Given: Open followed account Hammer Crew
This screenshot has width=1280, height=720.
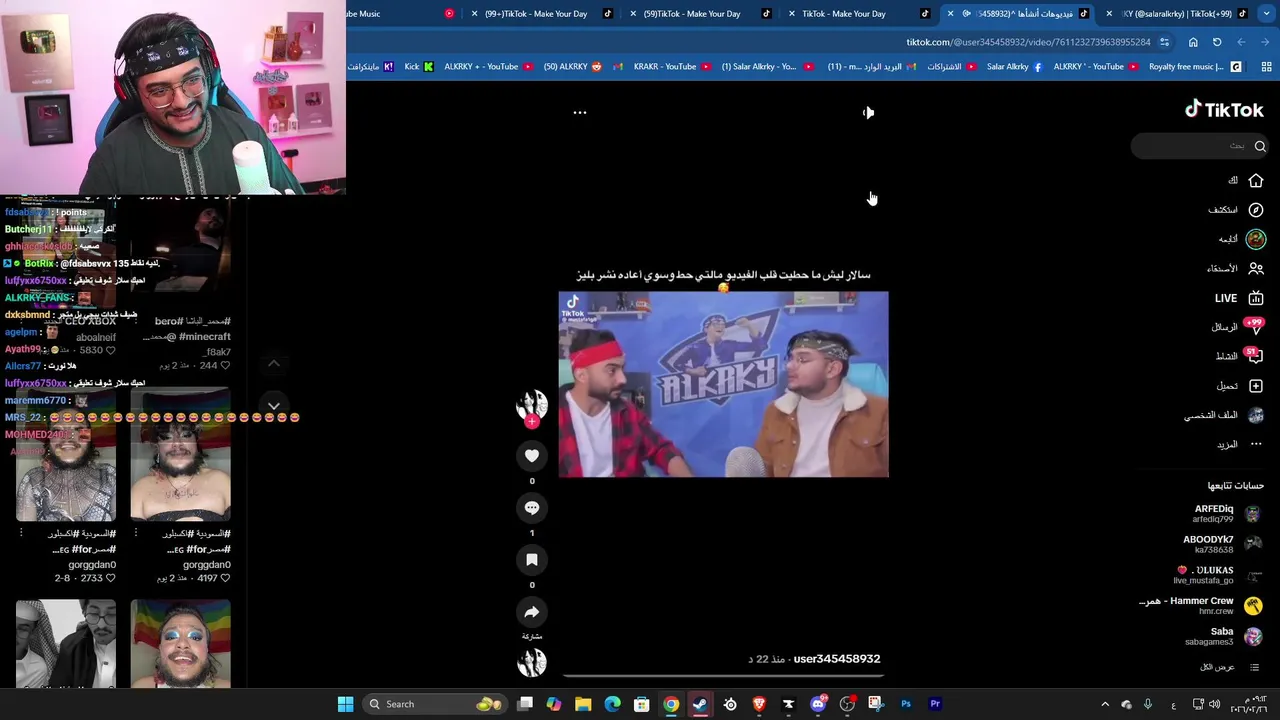Looking at the screenshot, I should coord(1202,606).
